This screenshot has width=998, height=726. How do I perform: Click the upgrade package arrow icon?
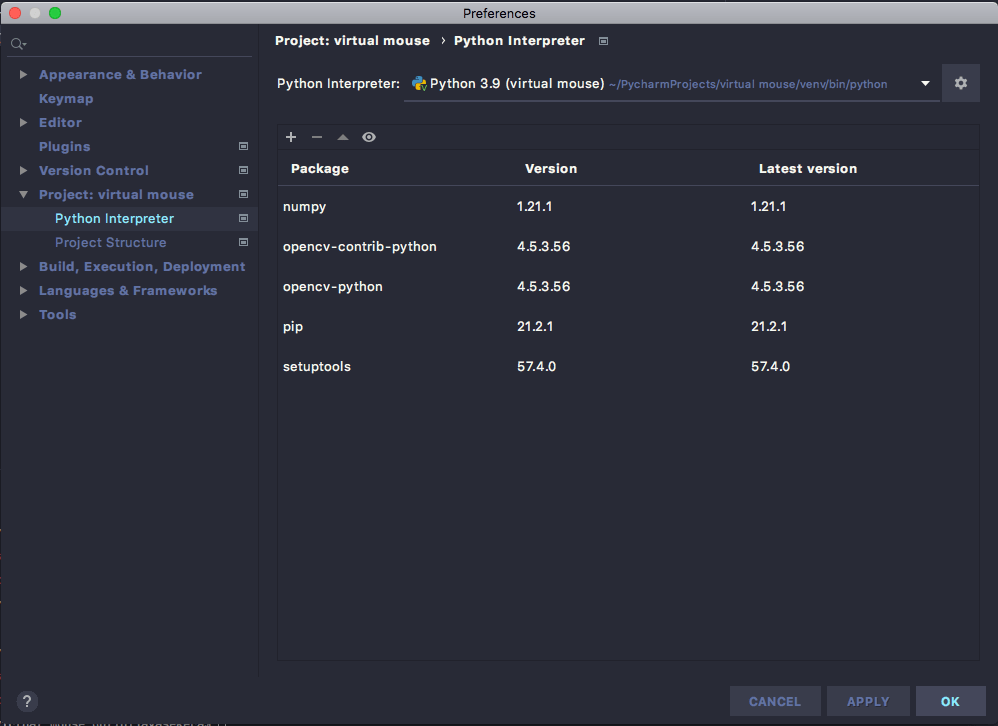click(343, 137)
